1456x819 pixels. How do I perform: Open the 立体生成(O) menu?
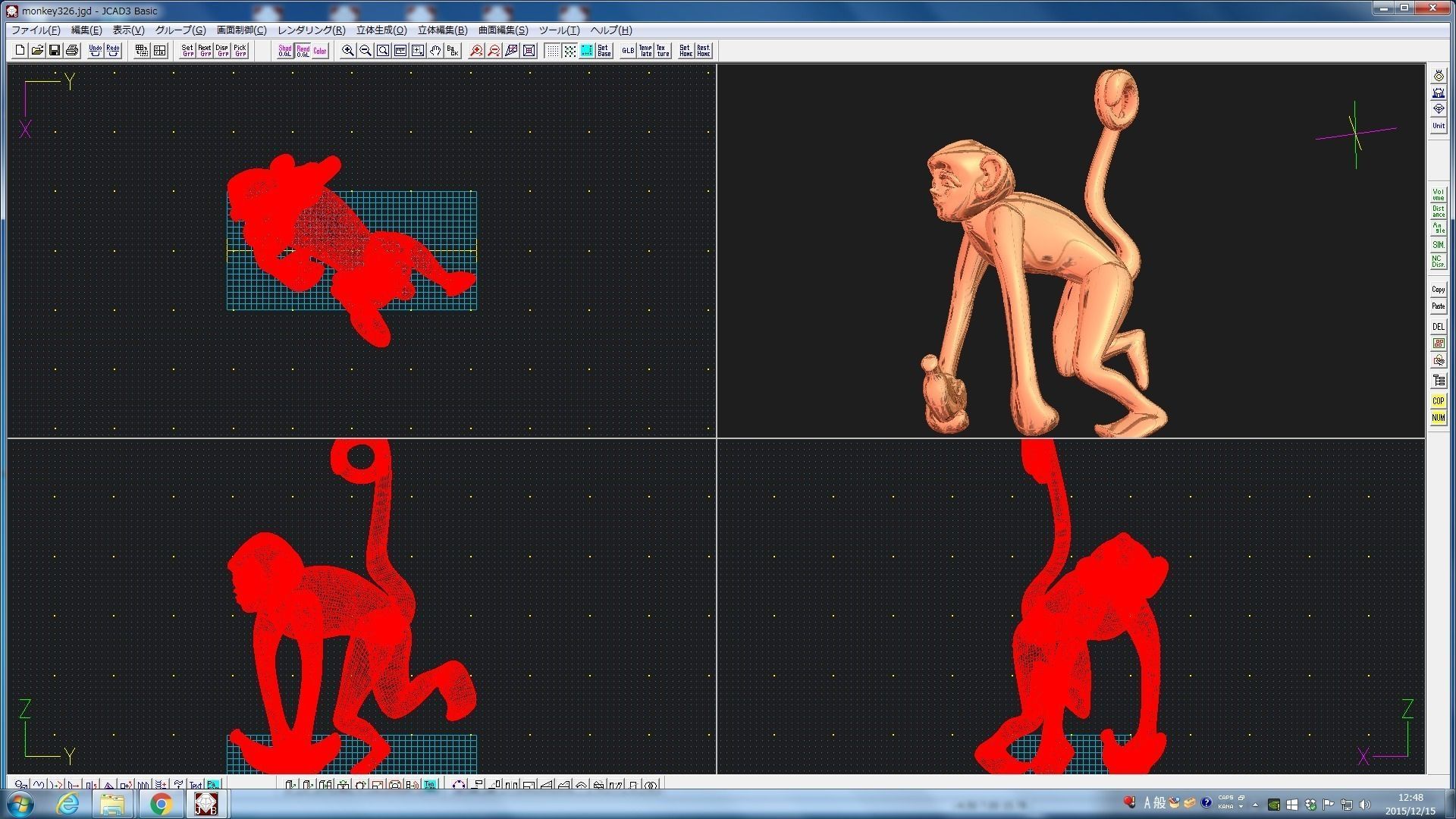coord(381,30)
